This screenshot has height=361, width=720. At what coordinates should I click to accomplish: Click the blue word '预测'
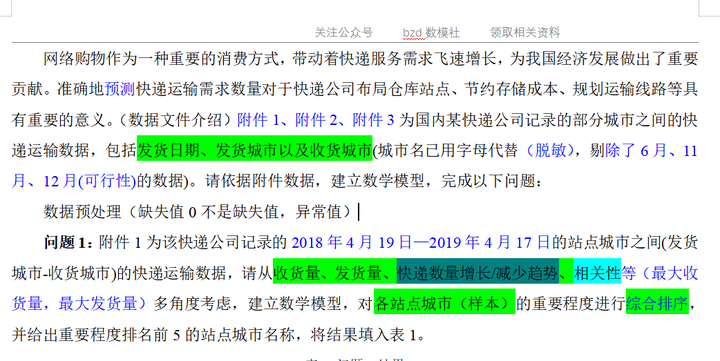[119, 89]
